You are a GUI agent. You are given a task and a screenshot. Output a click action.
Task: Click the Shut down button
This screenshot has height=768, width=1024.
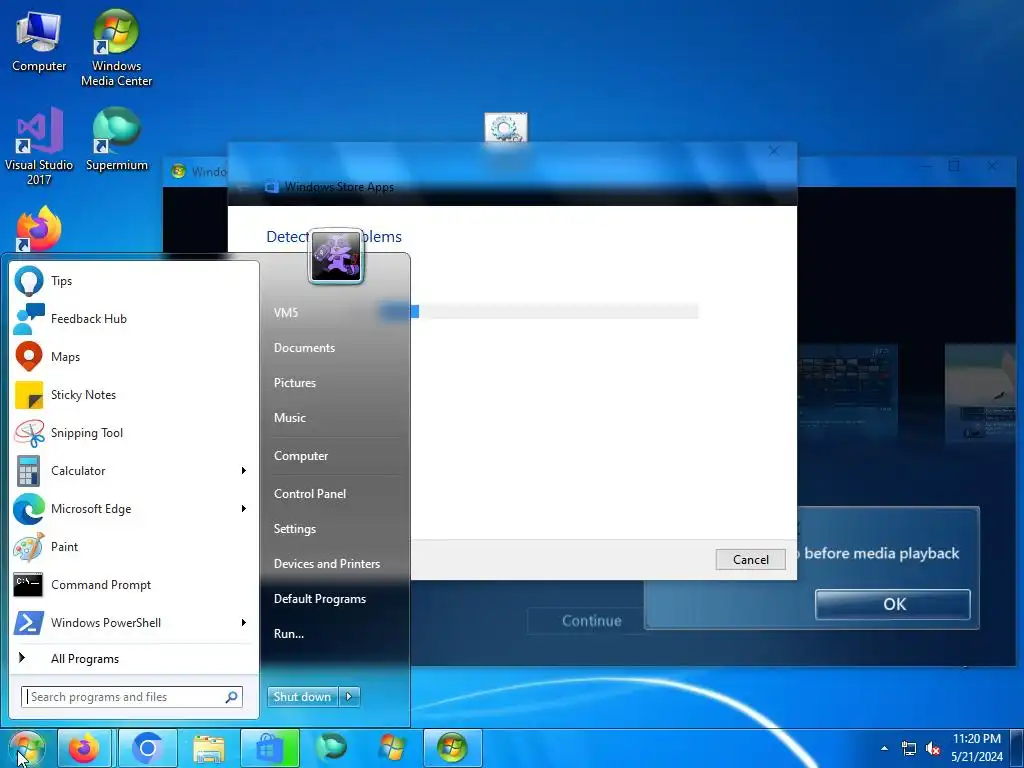[302, 697]
